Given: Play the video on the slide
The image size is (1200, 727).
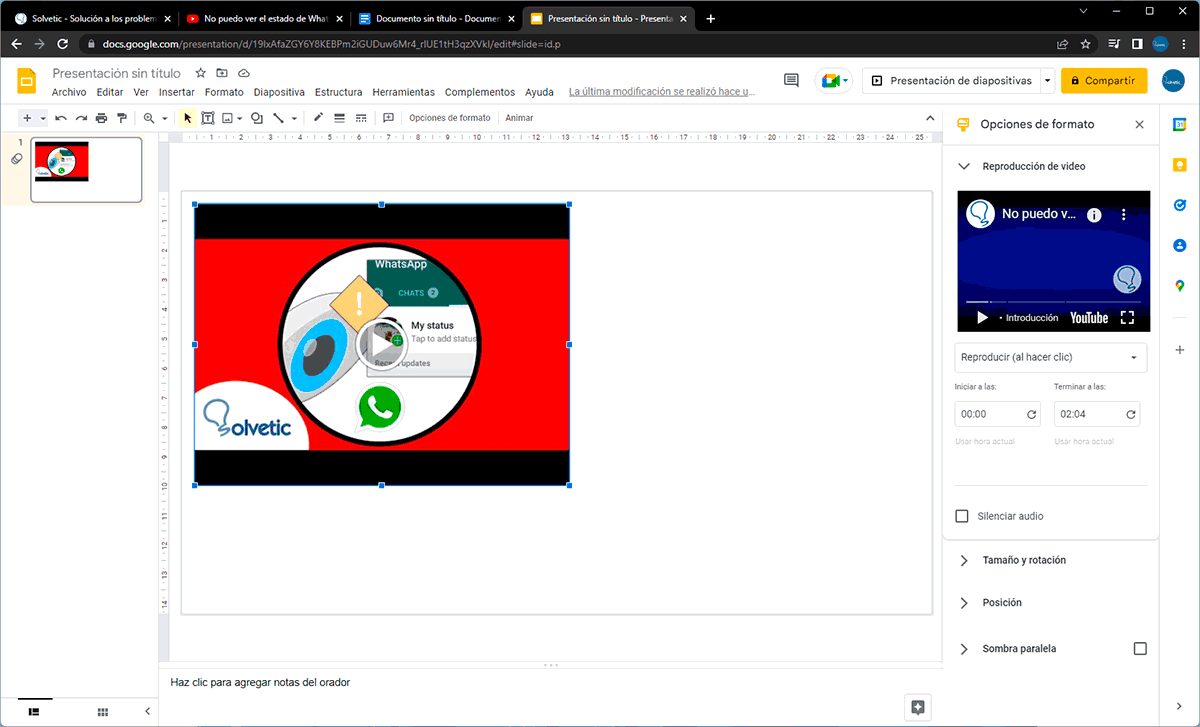Looking at the screenshot, I should click(381, 345).
